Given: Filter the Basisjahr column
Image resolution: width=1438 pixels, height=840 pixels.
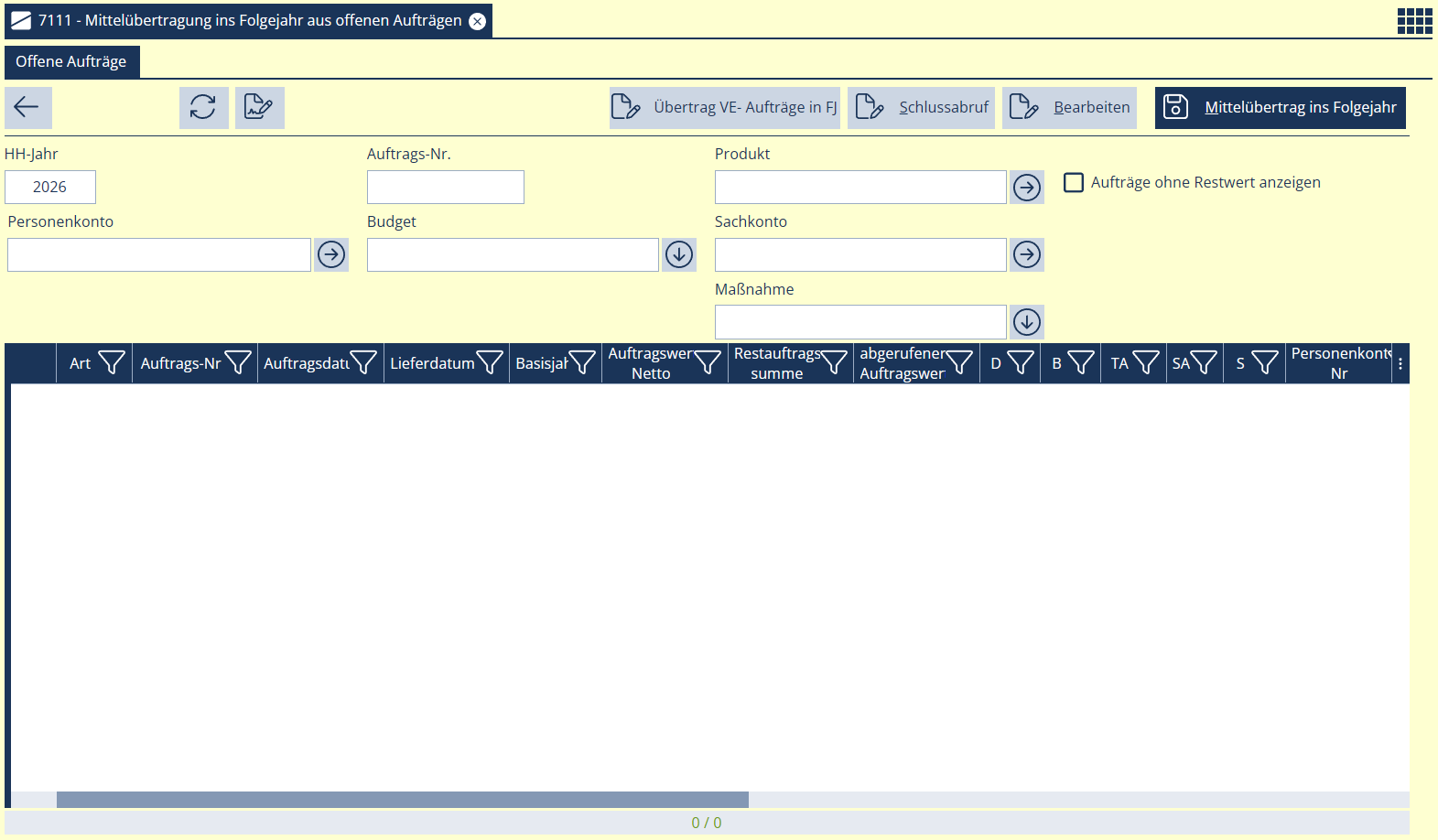Looking at the screenshot, I should click(x=582, y=363).
